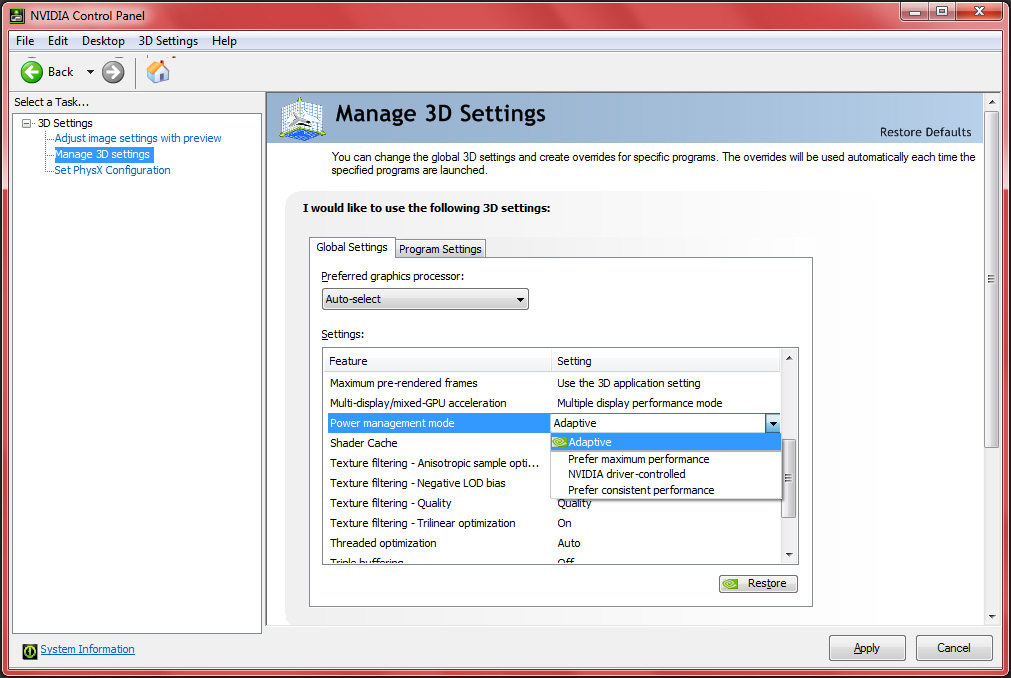Image resolution: width=1011 pixels, height=678 pixels.
Task: Open the Back history dropdown arrow
Action: click(90, 72)
